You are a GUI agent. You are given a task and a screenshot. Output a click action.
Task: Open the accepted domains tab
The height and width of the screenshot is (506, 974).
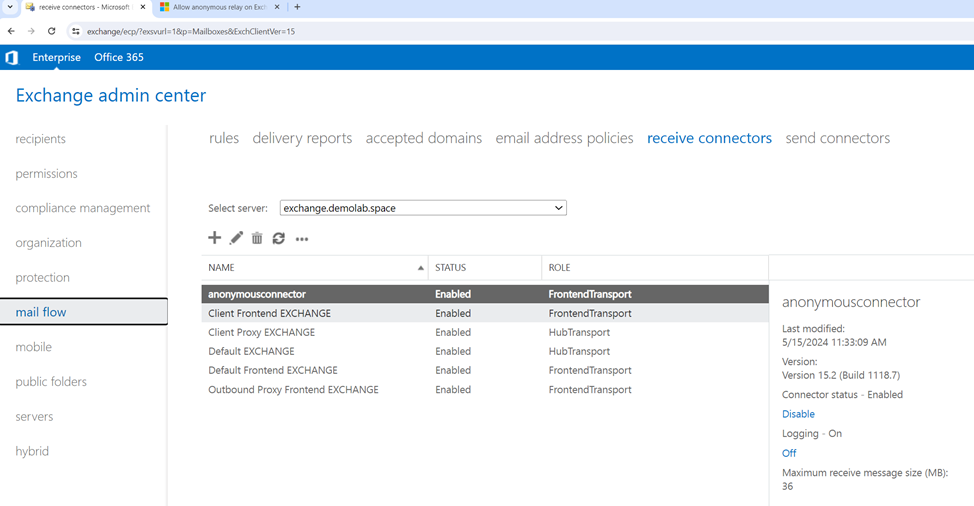pos(423,138)
